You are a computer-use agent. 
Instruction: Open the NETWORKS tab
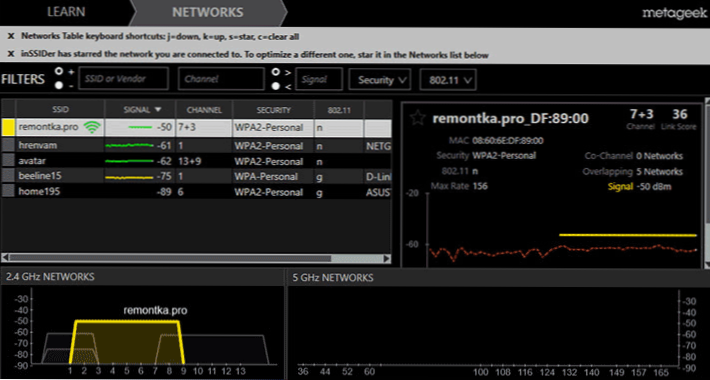coord(208,12)
